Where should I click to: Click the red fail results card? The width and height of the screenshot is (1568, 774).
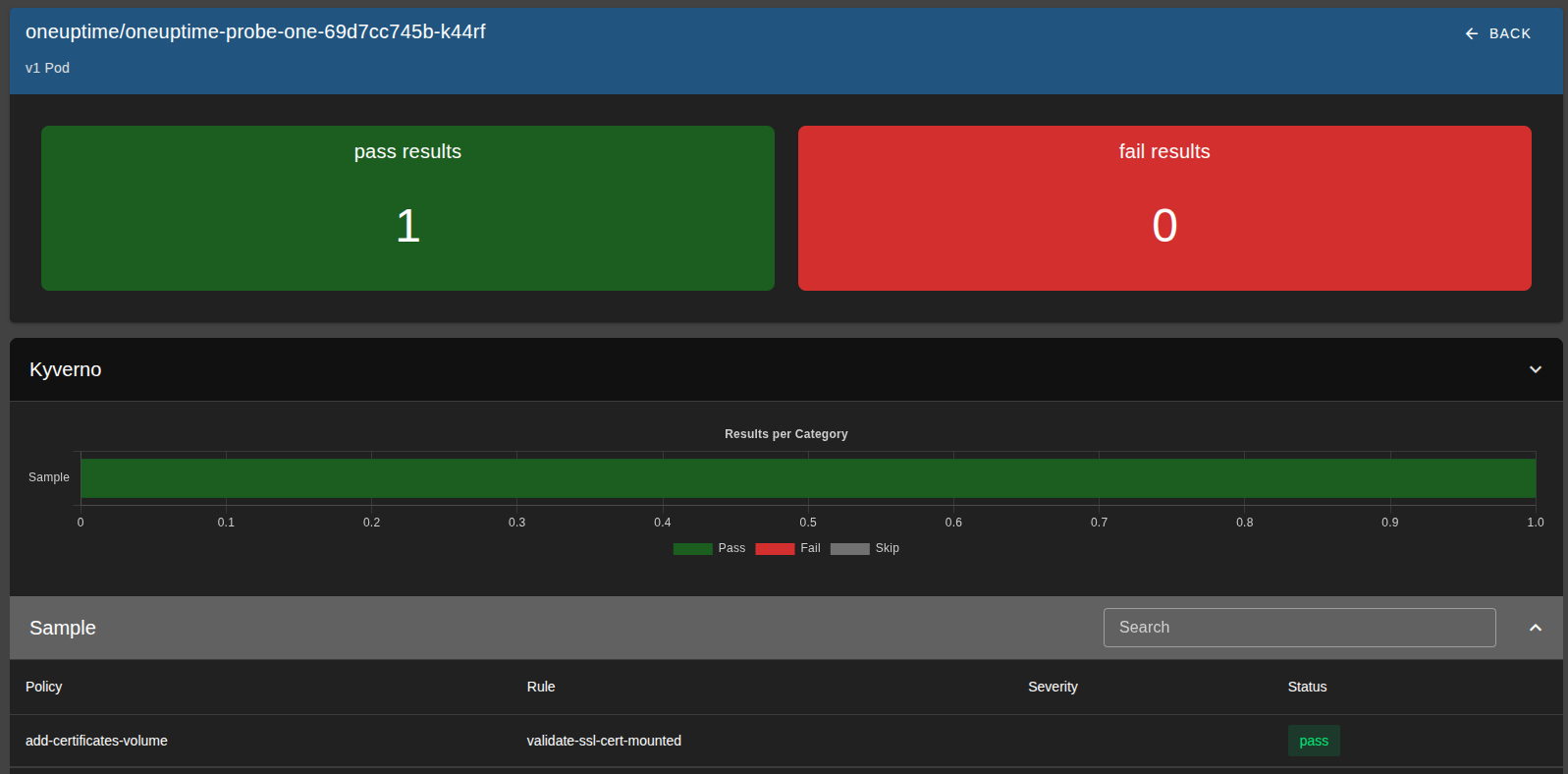pos(1163,207)
